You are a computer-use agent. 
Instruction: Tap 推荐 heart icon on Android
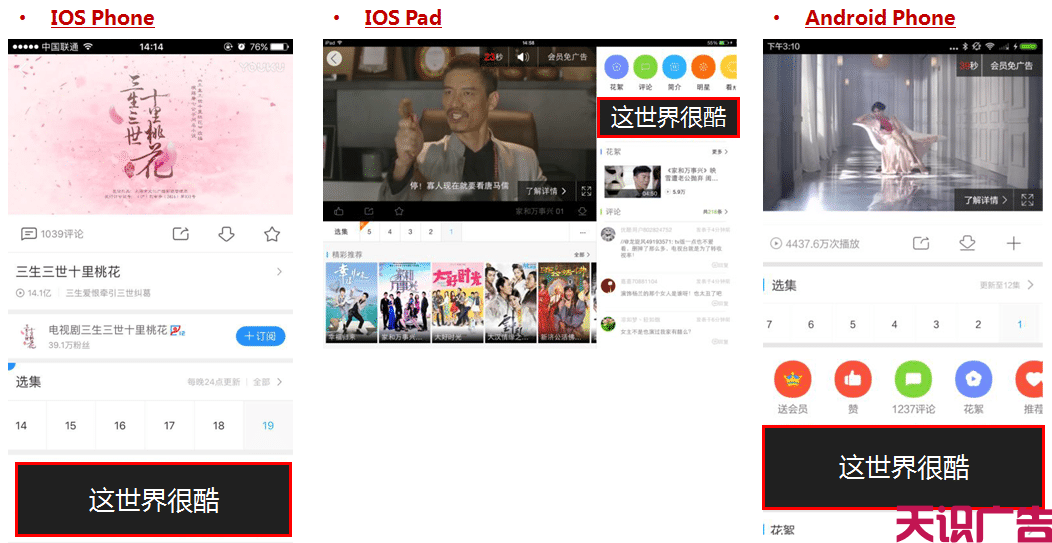(x=1030, y=379)
